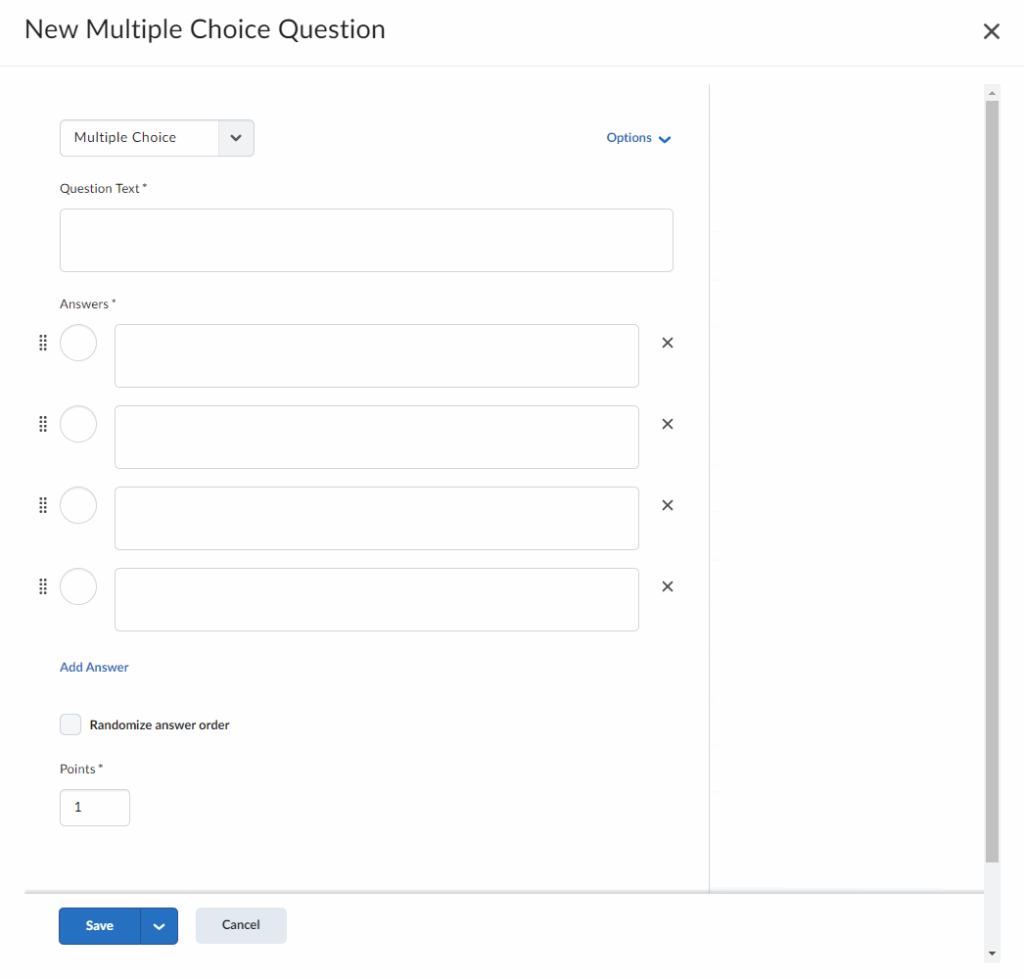This screenshot has width=1024, height=979.
Task: Mark the first answer as correct
Action: [78, 343]
